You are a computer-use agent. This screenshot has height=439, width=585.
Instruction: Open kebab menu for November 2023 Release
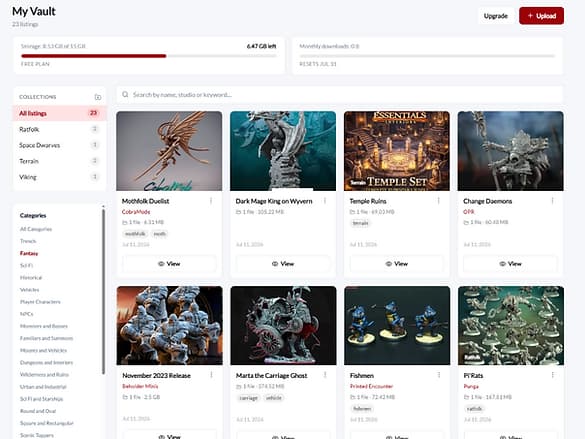click(x=212, y=375)
